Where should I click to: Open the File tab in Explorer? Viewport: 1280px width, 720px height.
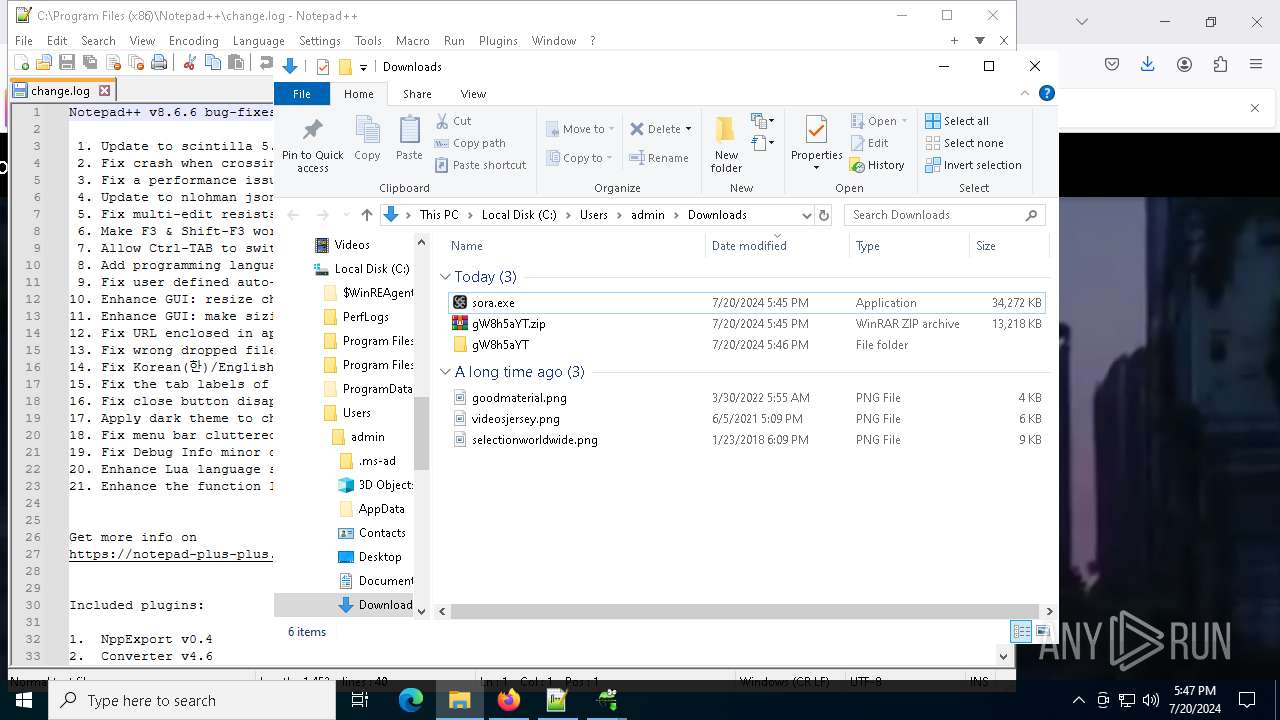pyautogui.click(x=301, y=94)
